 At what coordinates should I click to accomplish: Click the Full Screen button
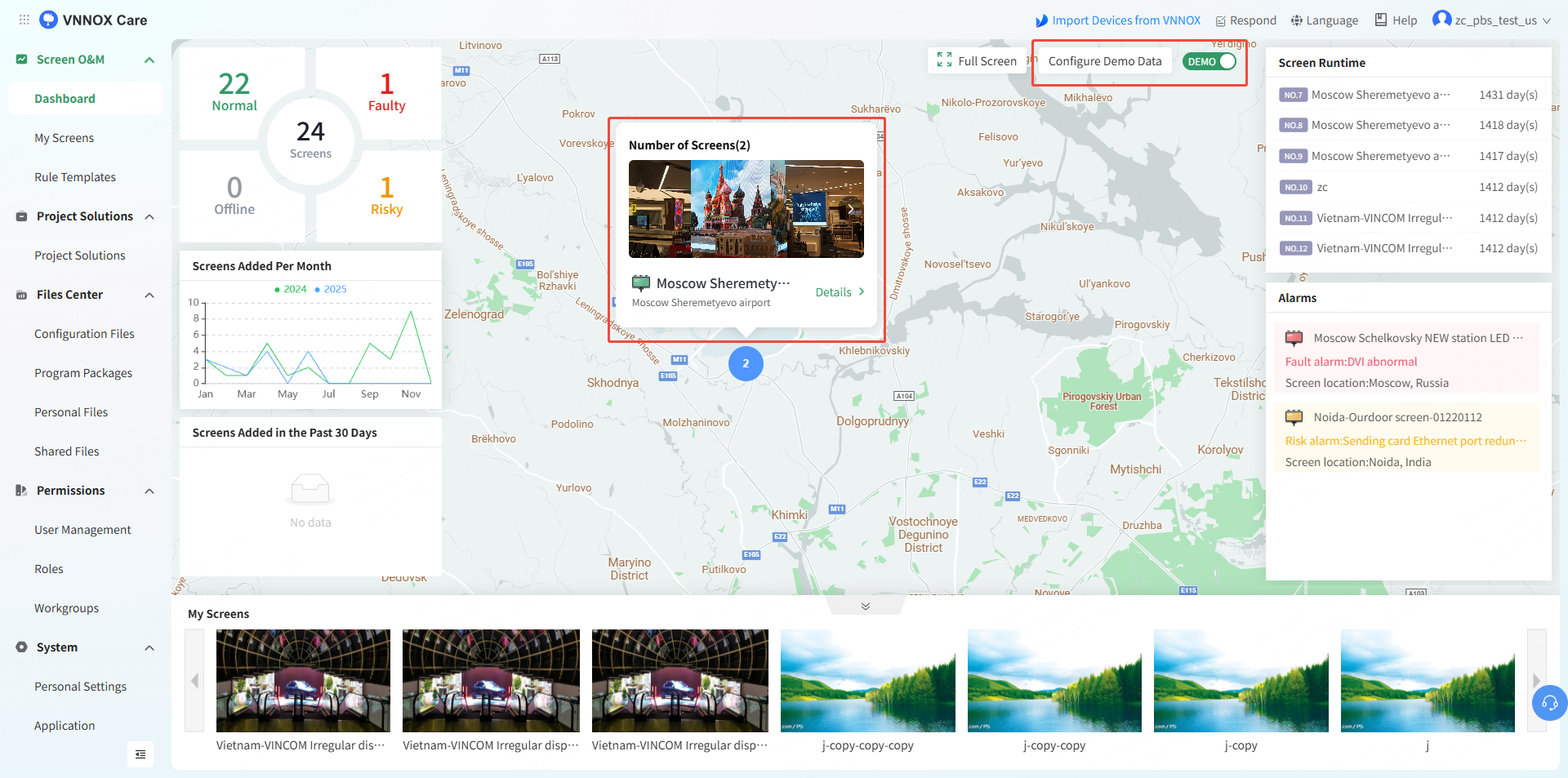coord(977,61)
